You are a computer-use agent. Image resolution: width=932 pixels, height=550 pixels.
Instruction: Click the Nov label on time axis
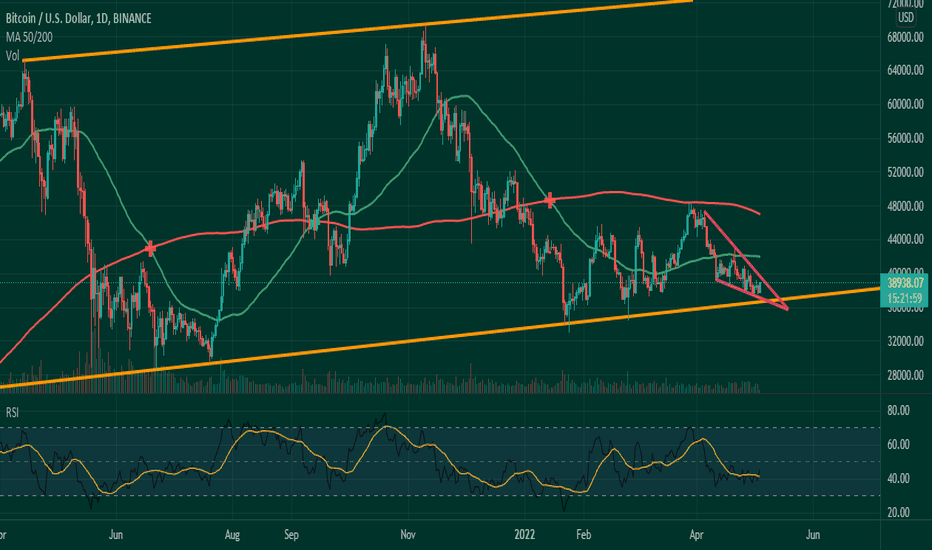408,535
